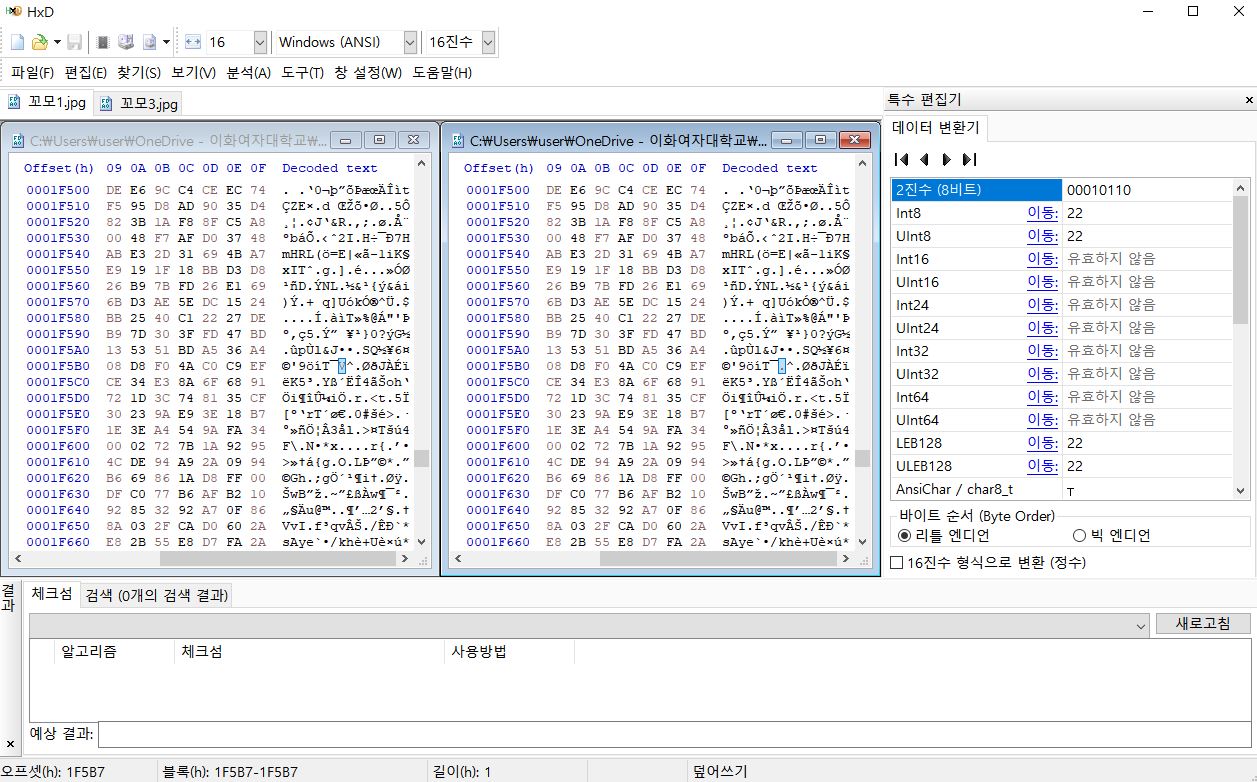Open the 편집(E) menu
Viewport: 1257px width, 782px height.
[x=85, y=72]
